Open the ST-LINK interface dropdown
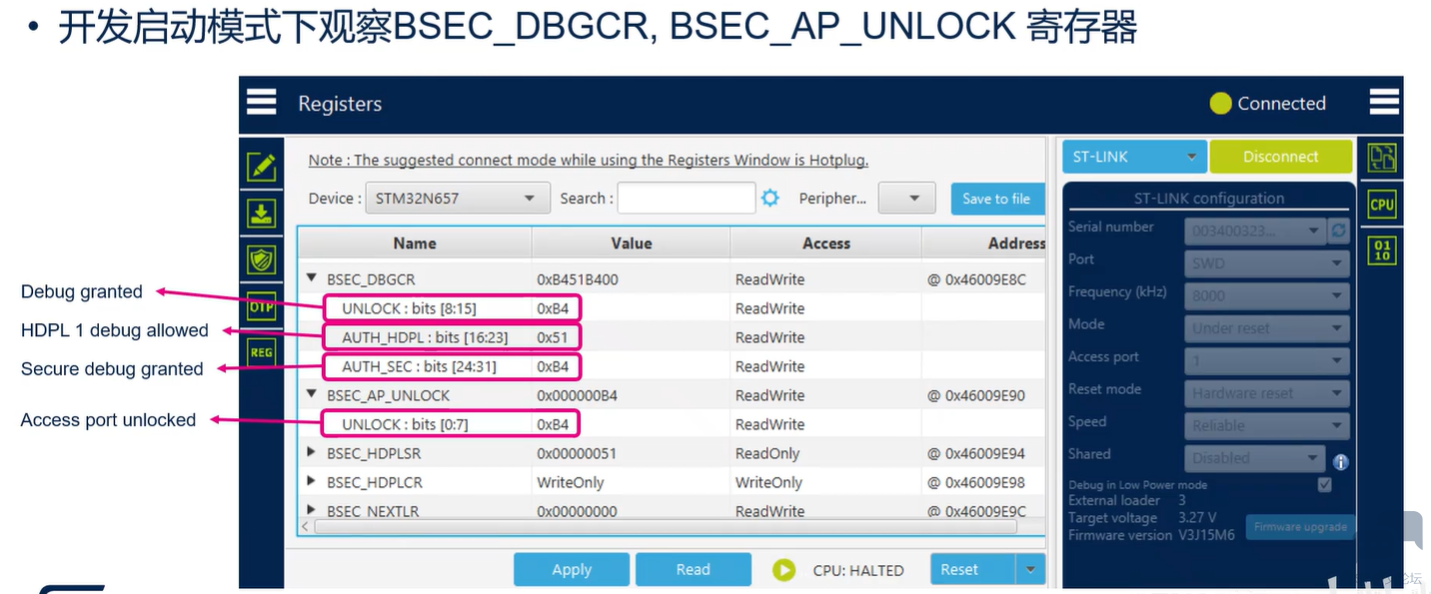This screenshot has width=1431, height=594. click(x=1134, y=157)
